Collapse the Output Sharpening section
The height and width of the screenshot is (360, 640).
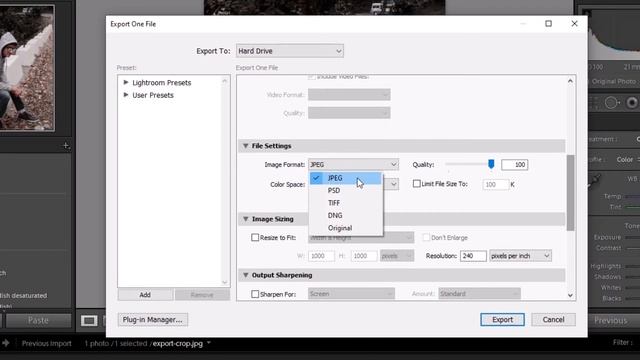tap(246, 275)
